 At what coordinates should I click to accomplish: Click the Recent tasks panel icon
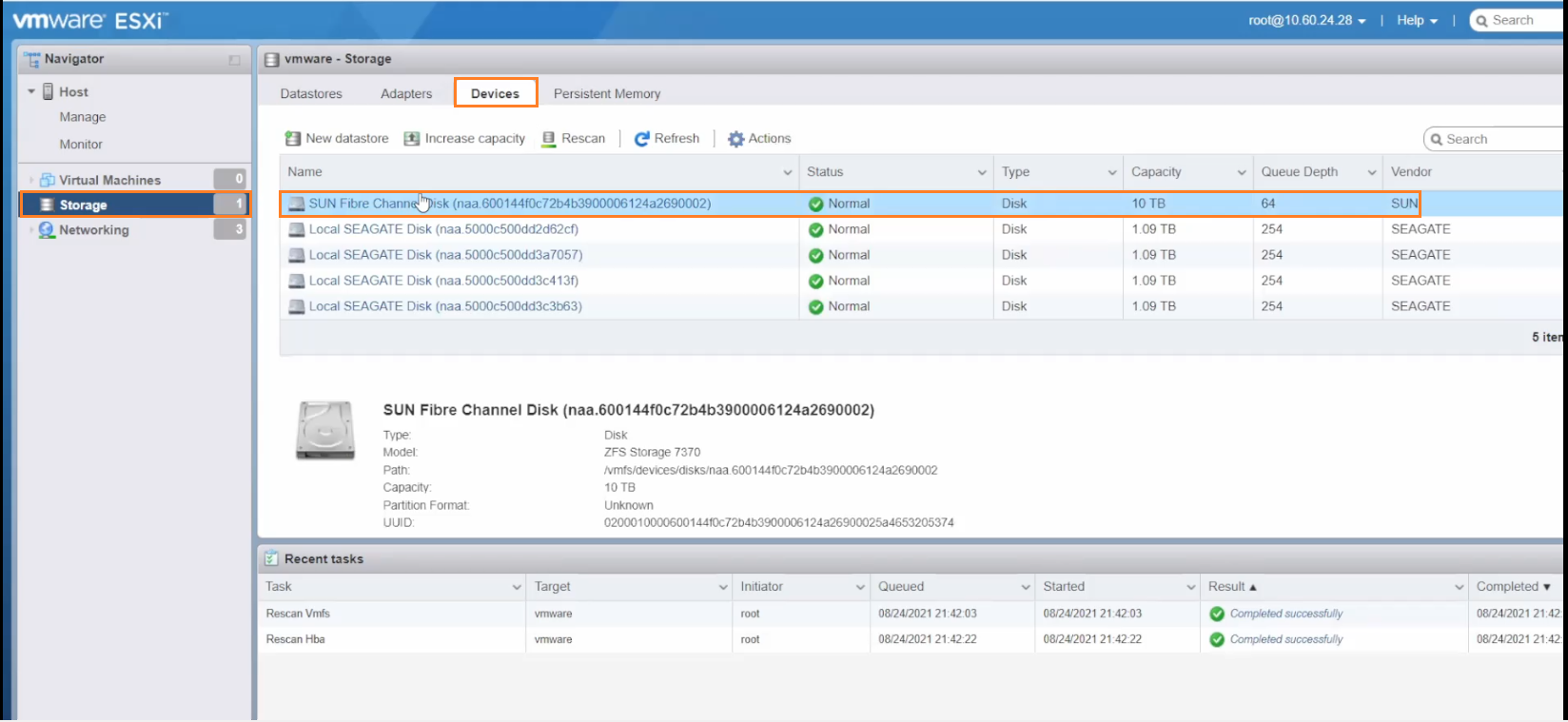271,558
